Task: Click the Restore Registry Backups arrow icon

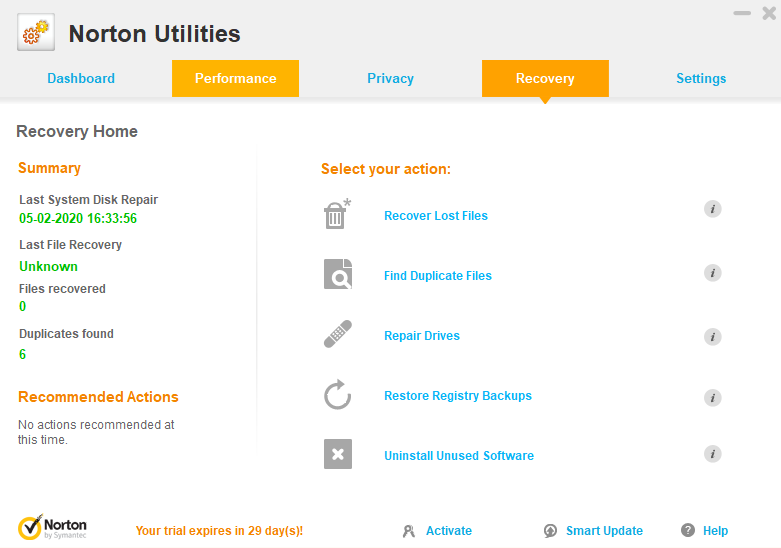Action: (x=338, y=395)
